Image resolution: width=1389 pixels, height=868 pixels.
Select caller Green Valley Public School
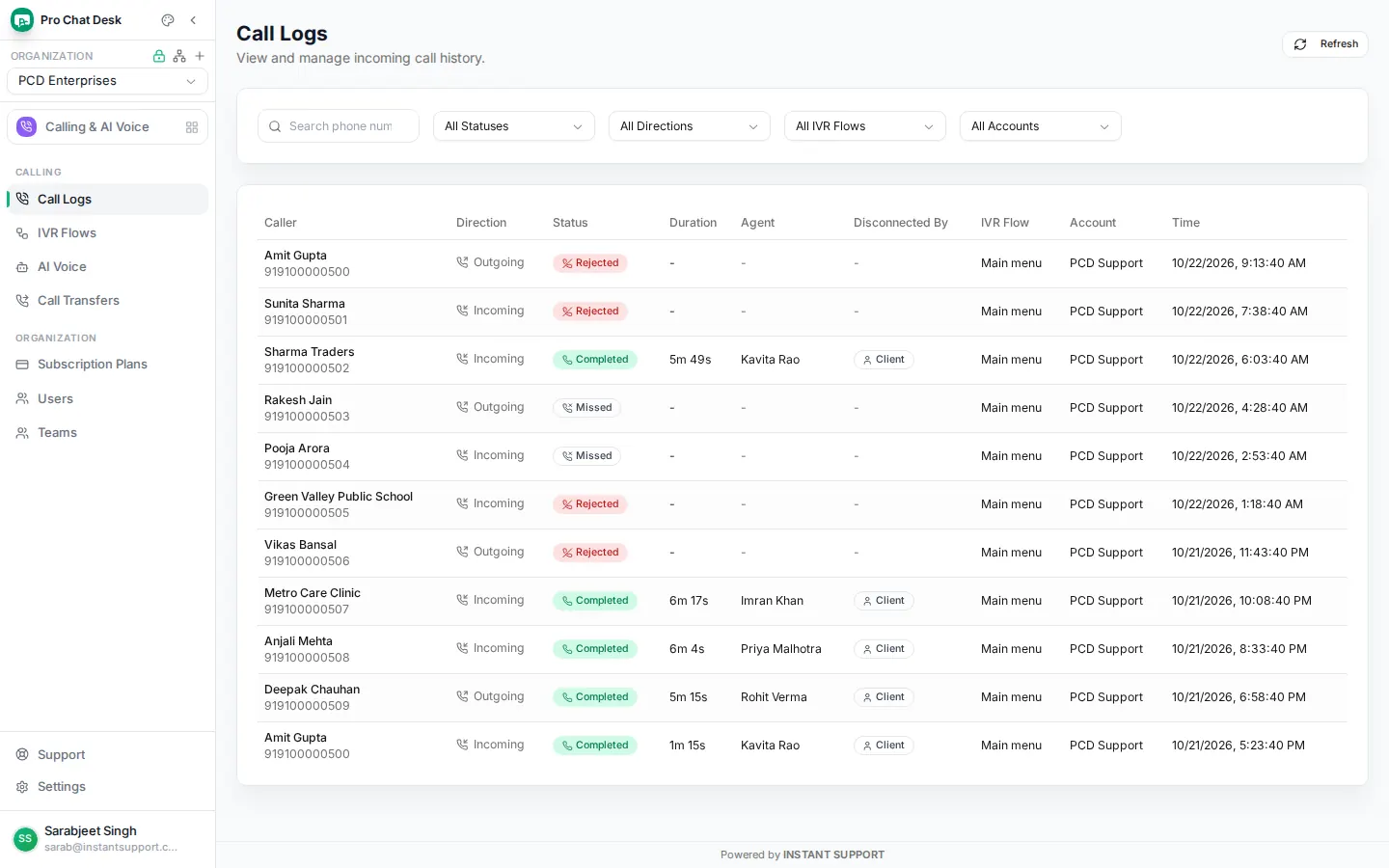(339, 497)
